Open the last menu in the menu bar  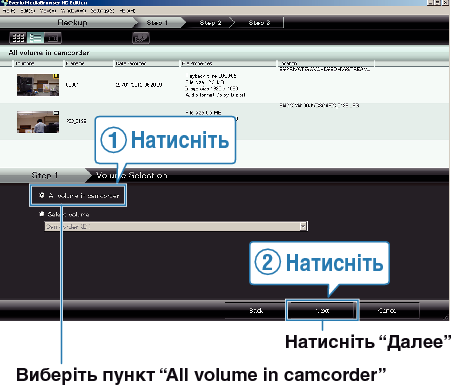pos(127,11)
